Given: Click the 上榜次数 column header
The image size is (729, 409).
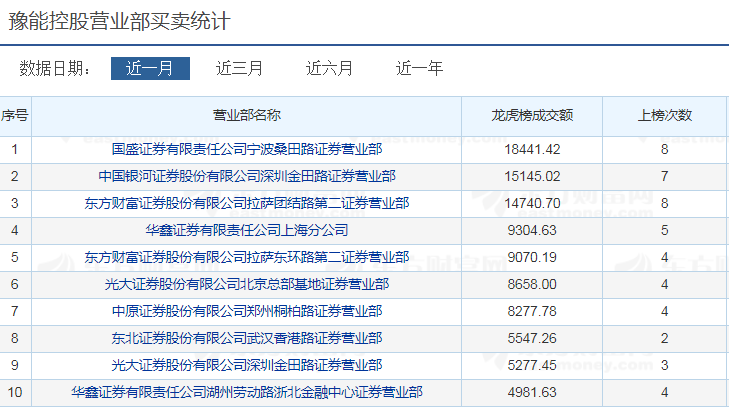Looking at the screenshot, I should [665, 115].
